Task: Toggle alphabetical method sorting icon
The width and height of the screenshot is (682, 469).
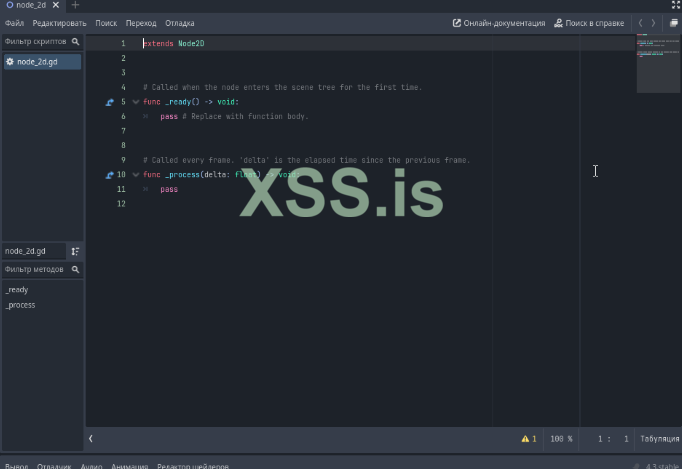Action: click(75, 251)
